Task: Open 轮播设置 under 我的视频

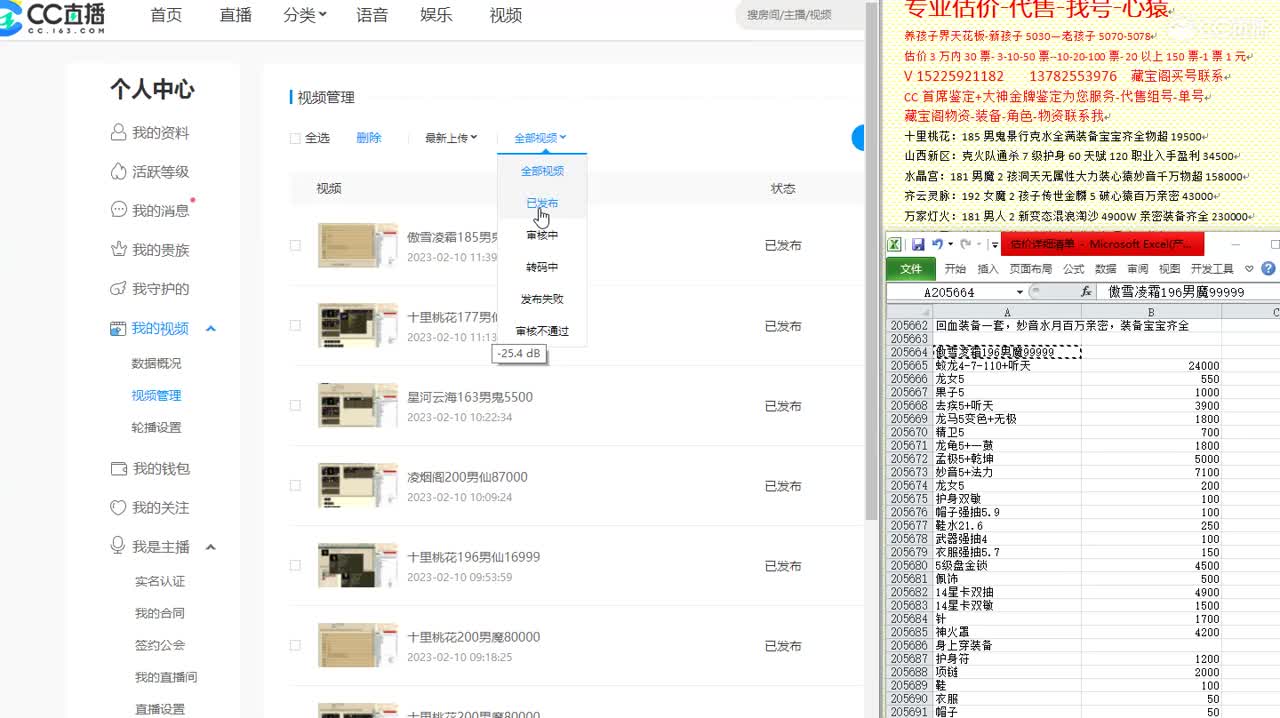Action: click(x=157, y=427)
